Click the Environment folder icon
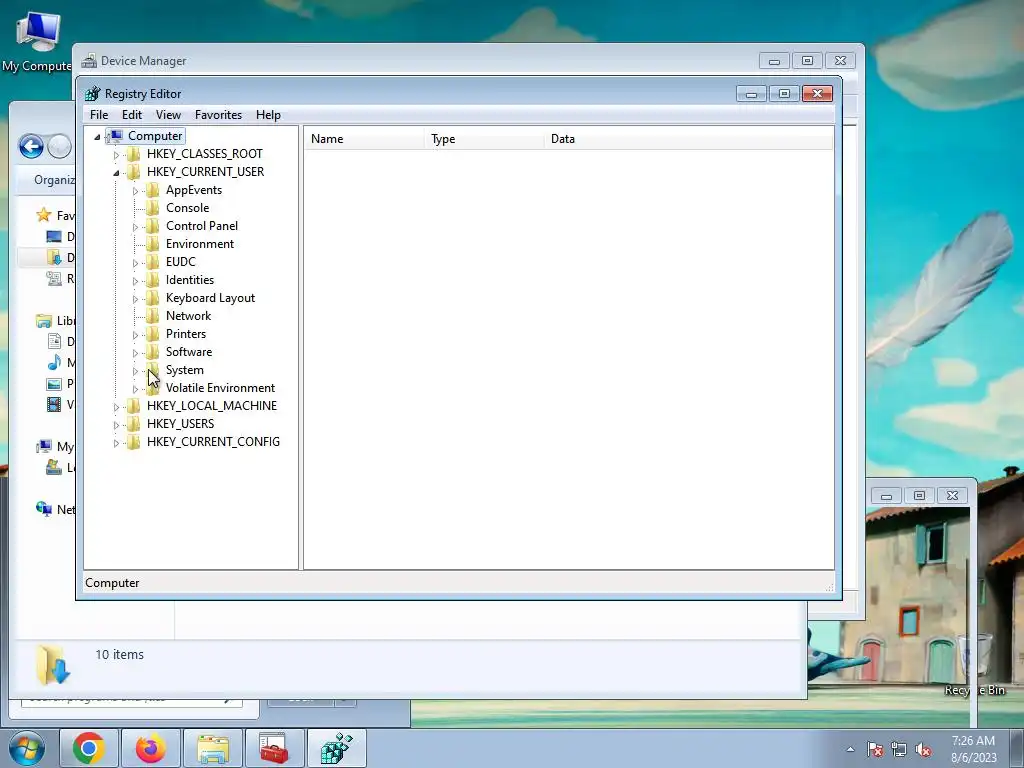Image resolution: width=1024 pixels, height=768 pixels. pyautogui.click(x=152, y=244)
